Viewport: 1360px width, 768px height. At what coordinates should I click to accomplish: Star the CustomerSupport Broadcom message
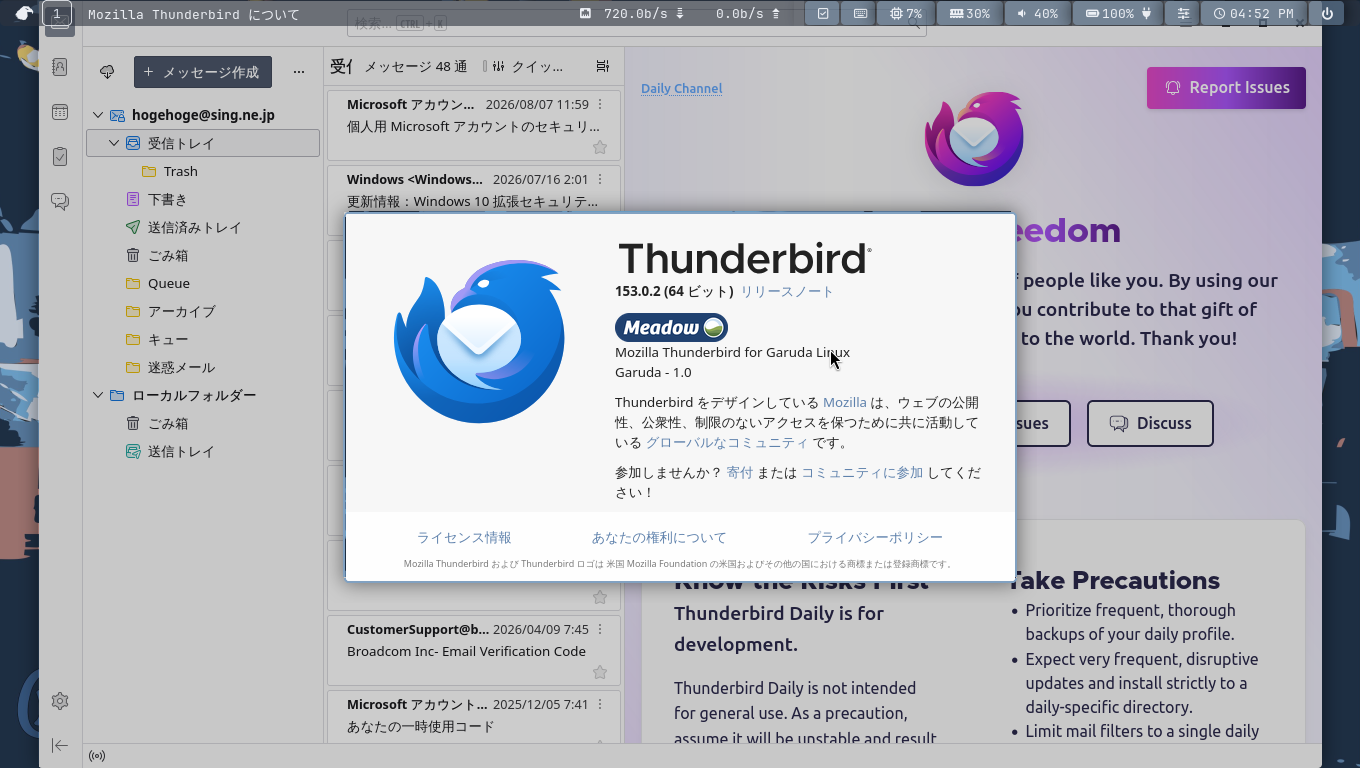[600, 672]
